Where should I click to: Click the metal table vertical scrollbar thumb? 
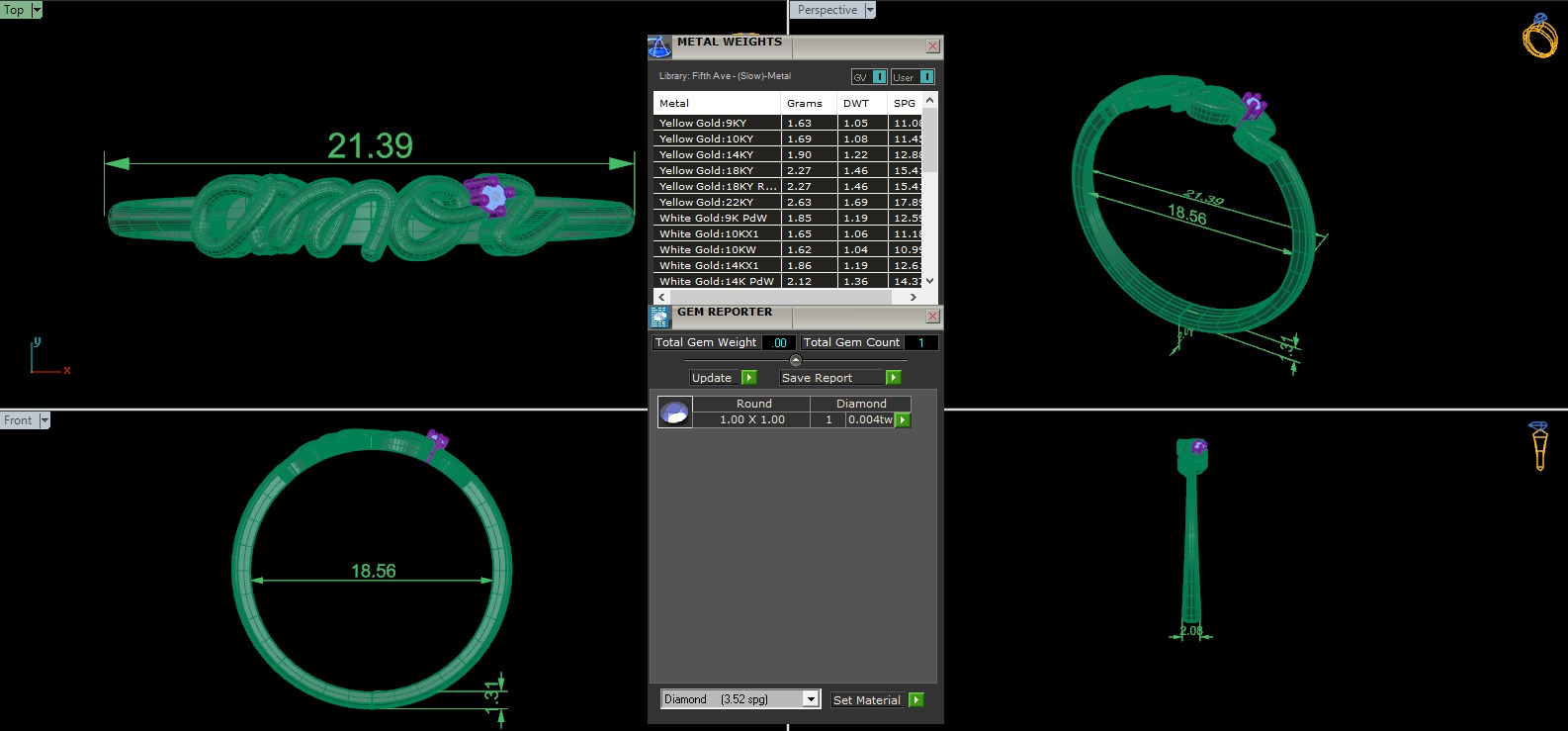[929, 140]
